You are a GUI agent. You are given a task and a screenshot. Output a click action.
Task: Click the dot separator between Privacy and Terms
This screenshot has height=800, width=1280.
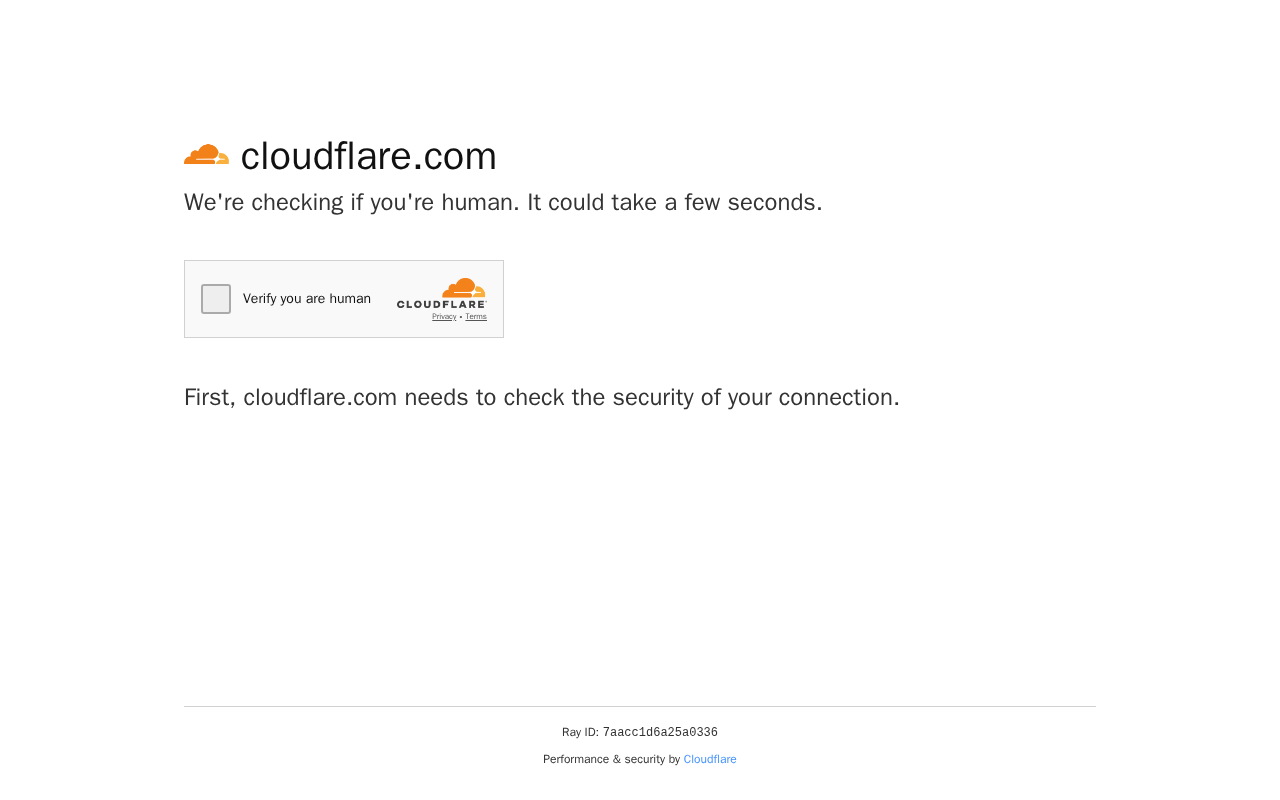coord(461,317)
